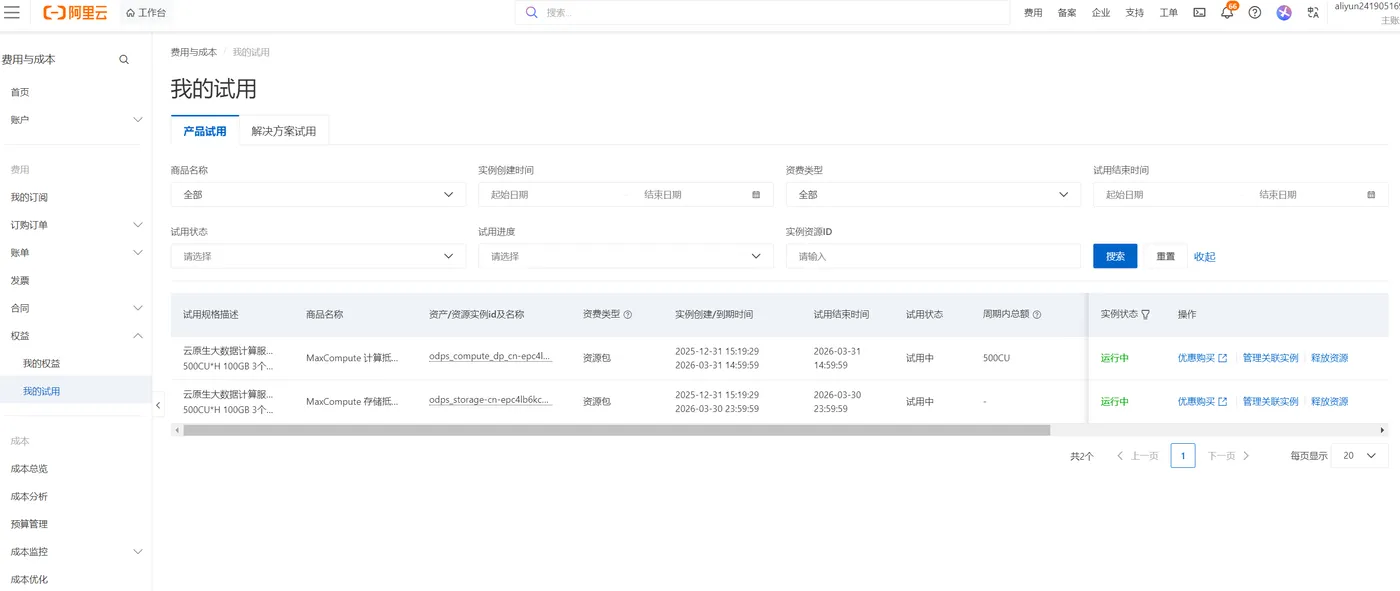
Task: Open the 工单 top menu
Action: 1168,13
